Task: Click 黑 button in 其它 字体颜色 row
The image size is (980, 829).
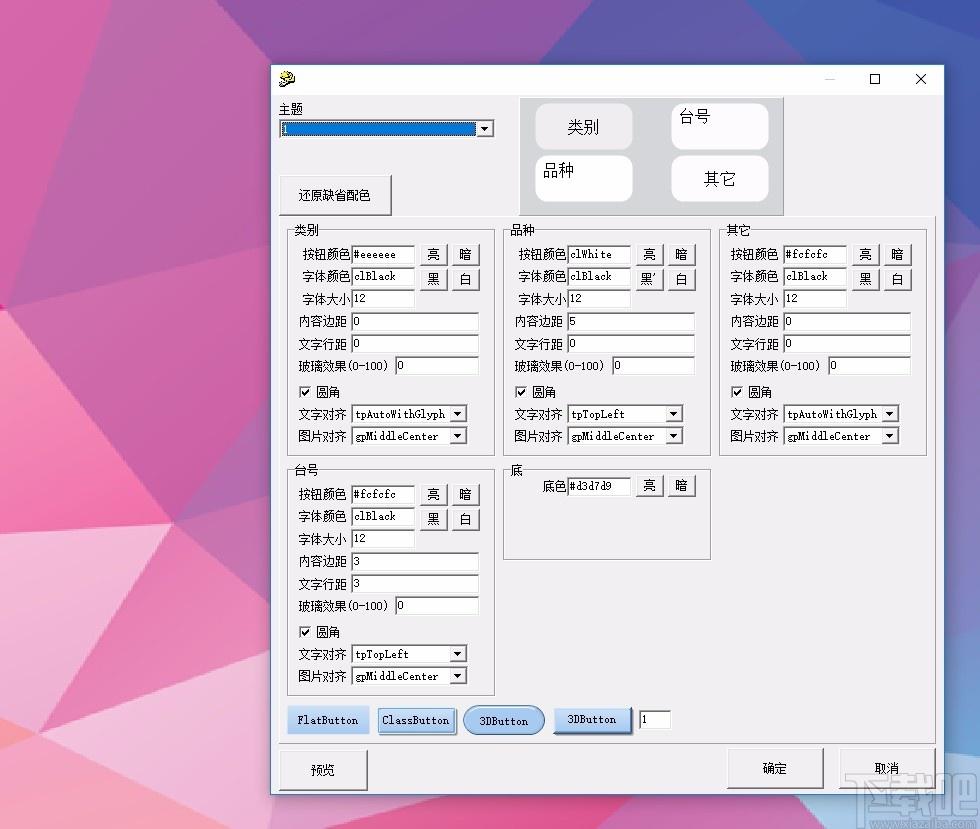Action: pos(865,279)
